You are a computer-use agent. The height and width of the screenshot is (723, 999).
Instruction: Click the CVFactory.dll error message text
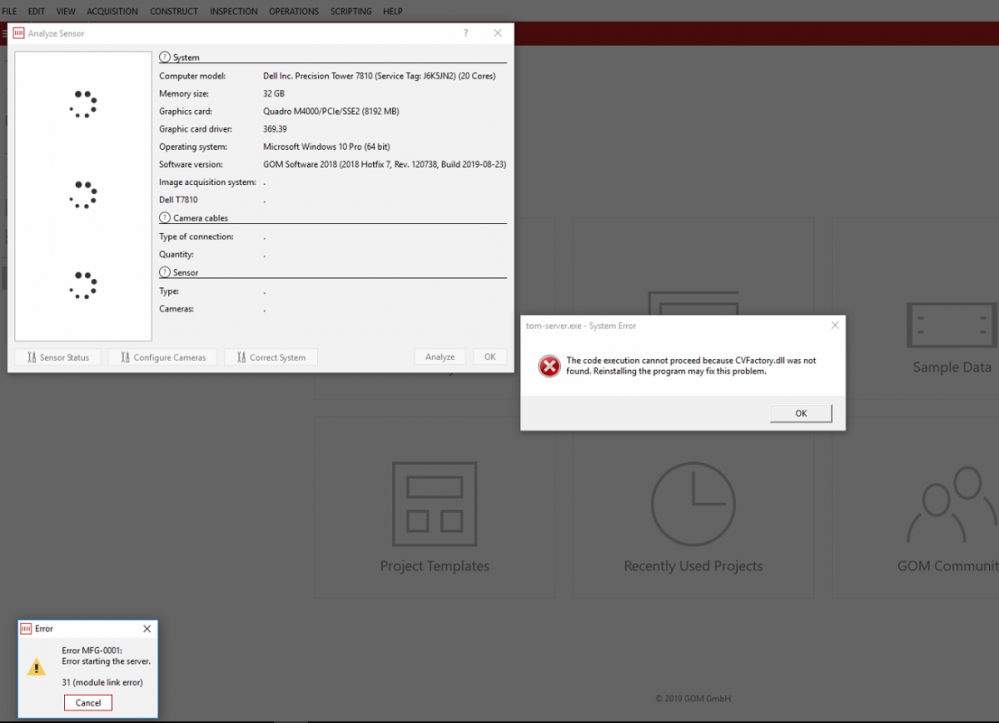pyautogui.click(x=691, y=366)
